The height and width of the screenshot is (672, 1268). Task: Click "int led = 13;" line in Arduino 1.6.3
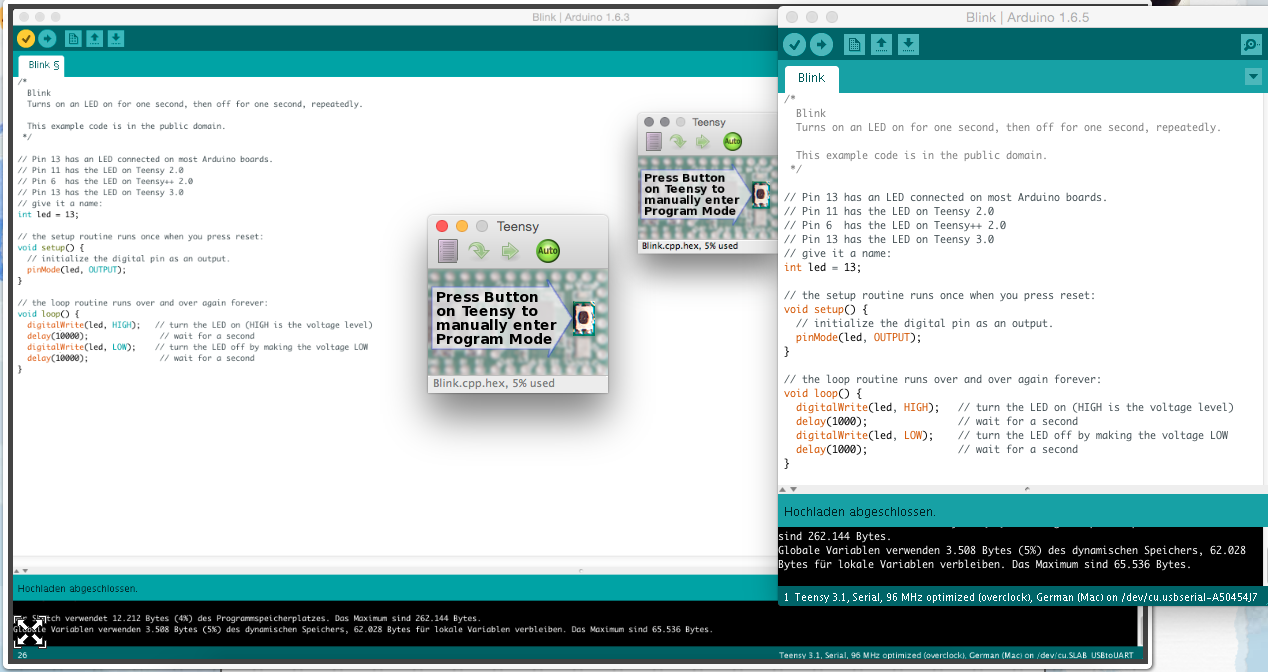tap(48, 214)
